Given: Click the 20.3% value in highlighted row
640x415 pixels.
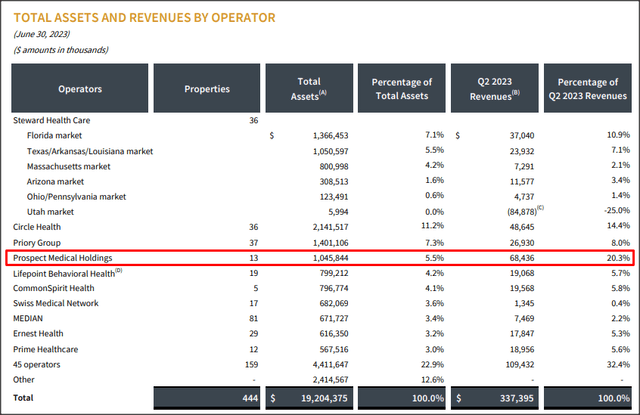Looking at the screenshot, I should coord(617,259).
